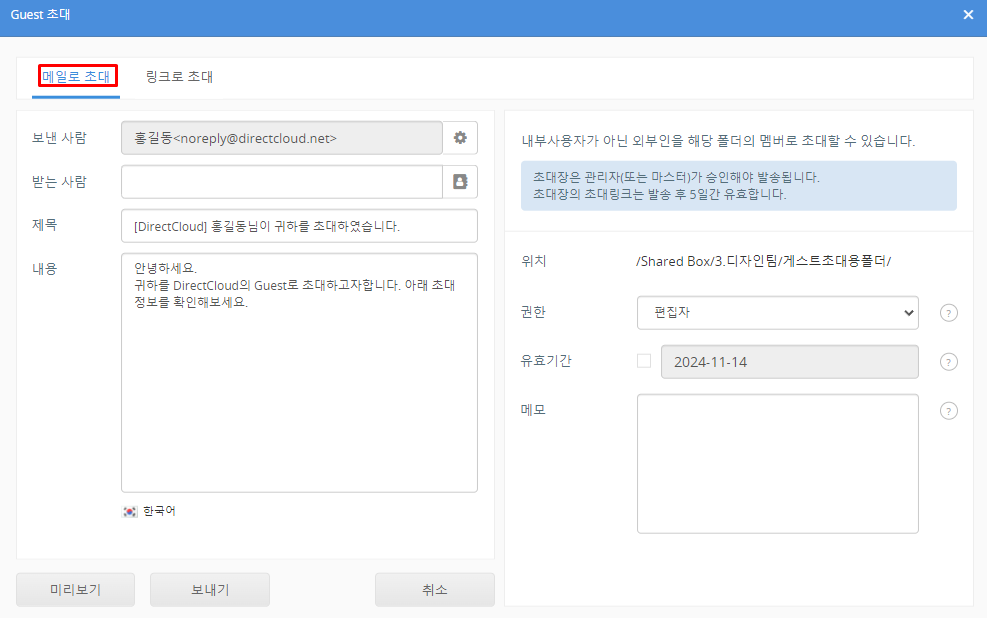Focus the 받는 사람 recipient field

click(281, 182)
